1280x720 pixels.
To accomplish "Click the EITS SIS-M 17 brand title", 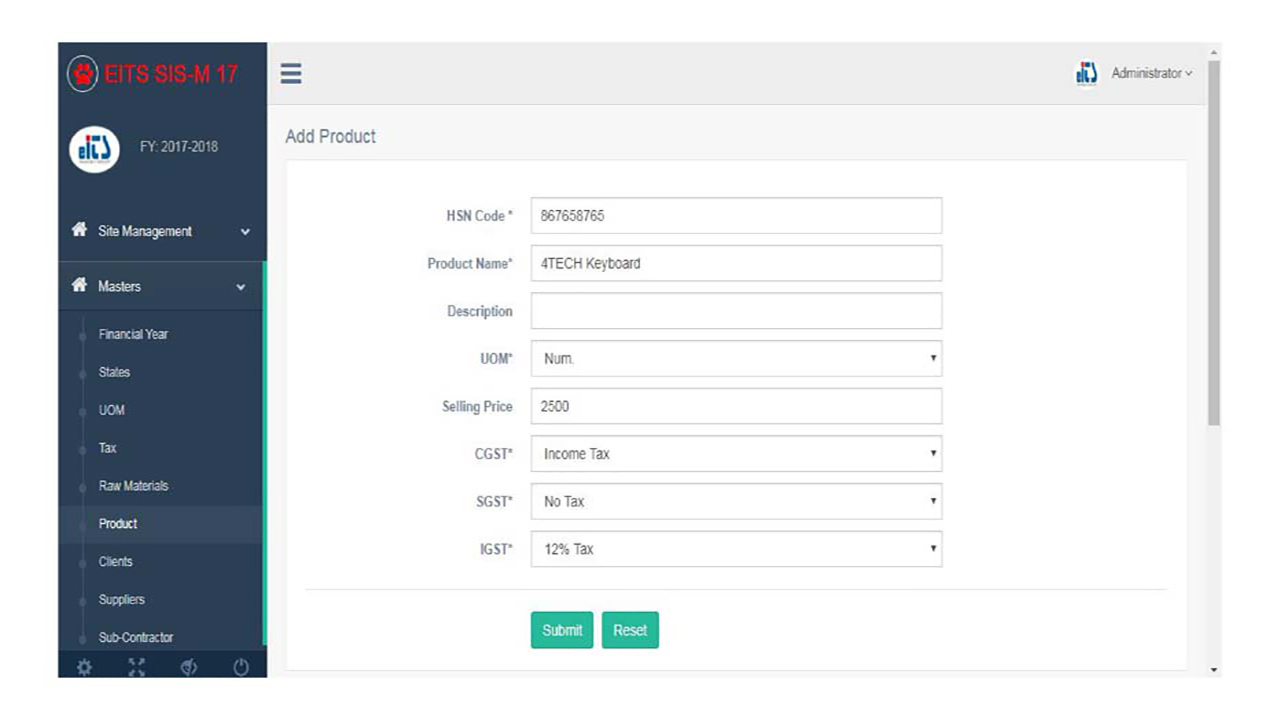I will [x=171, y=74].
